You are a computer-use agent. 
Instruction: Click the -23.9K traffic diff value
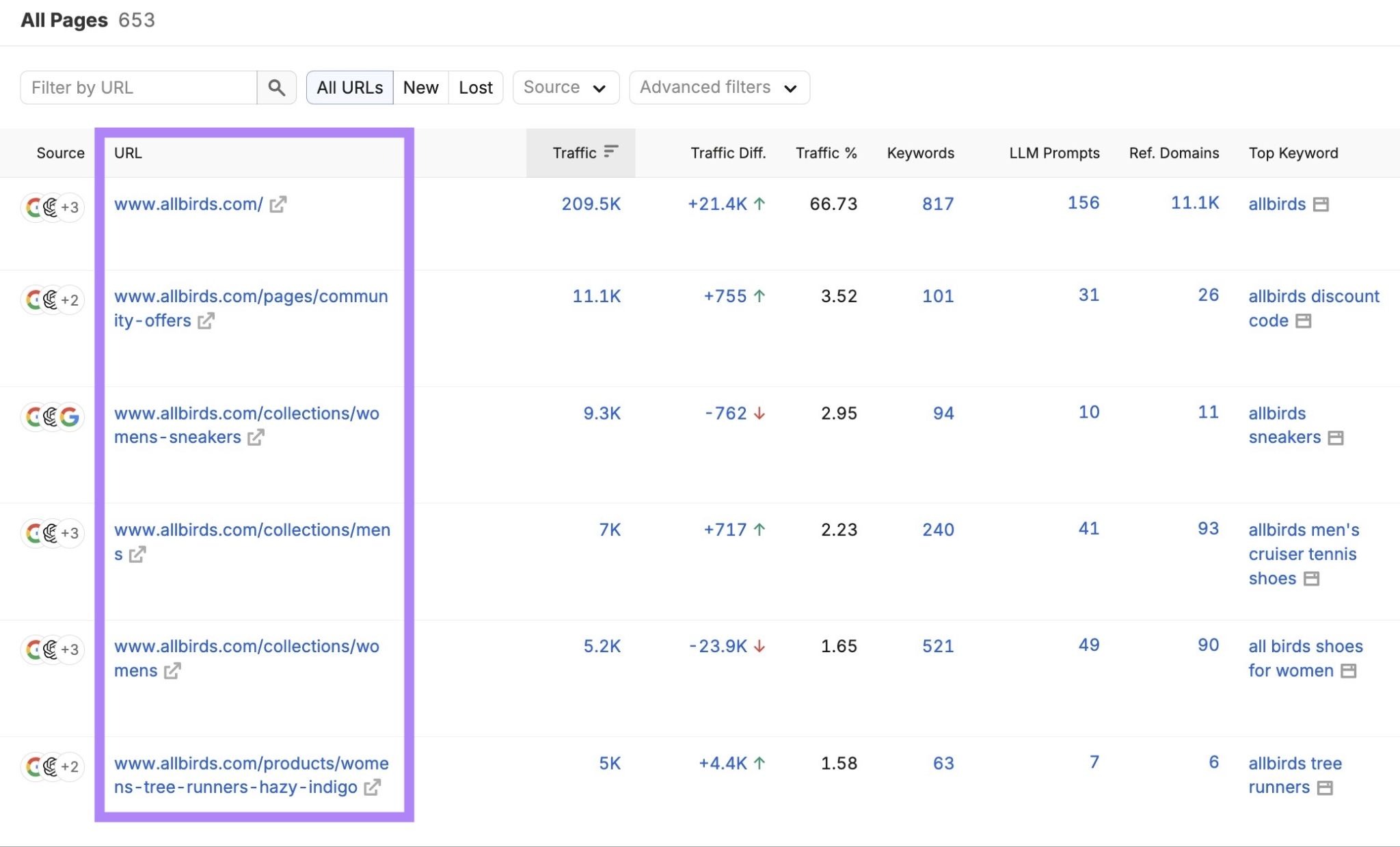[718, 646]
